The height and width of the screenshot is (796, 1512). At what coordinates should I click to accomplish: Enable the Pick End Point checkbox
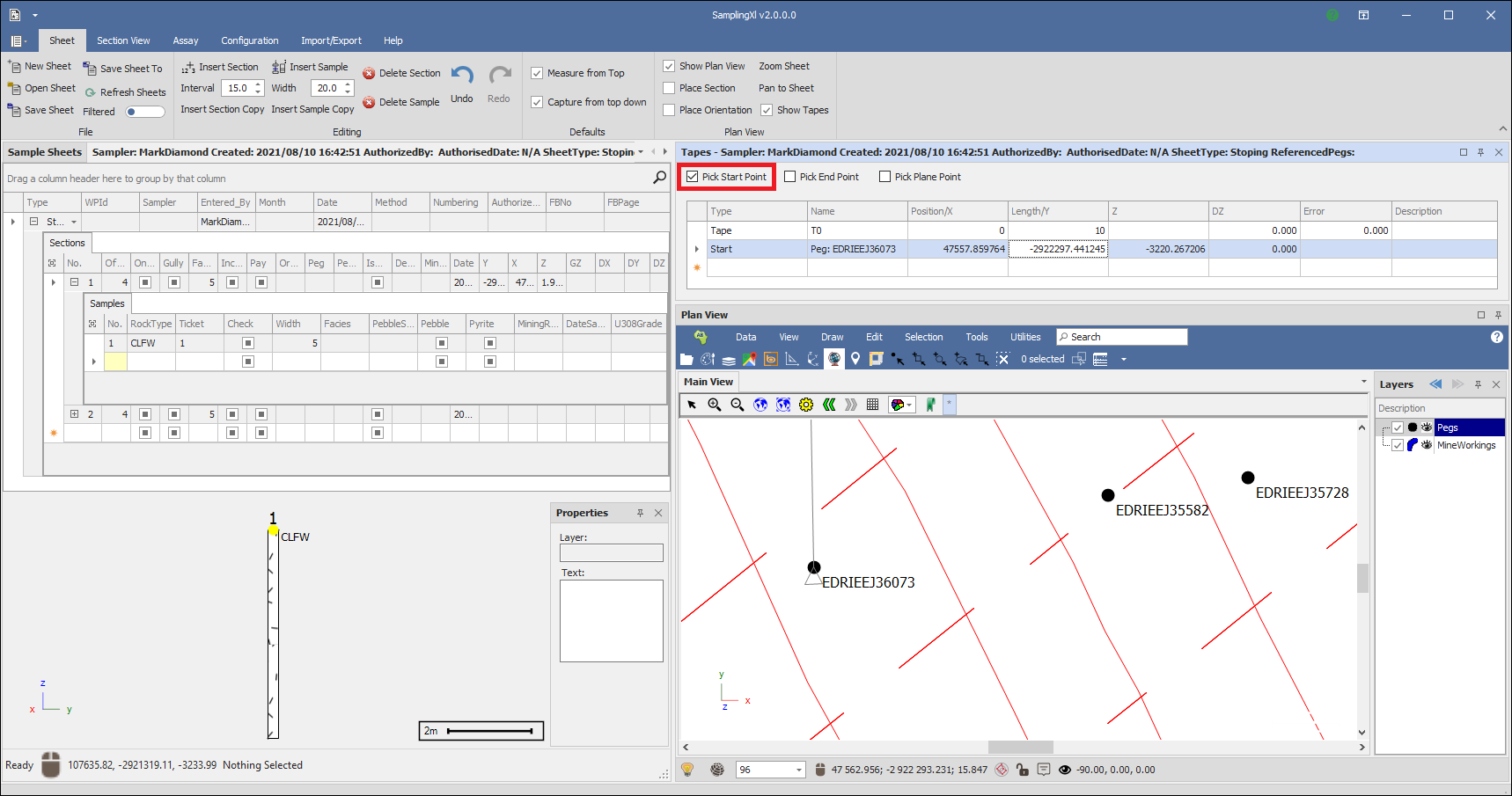[790, 177]
